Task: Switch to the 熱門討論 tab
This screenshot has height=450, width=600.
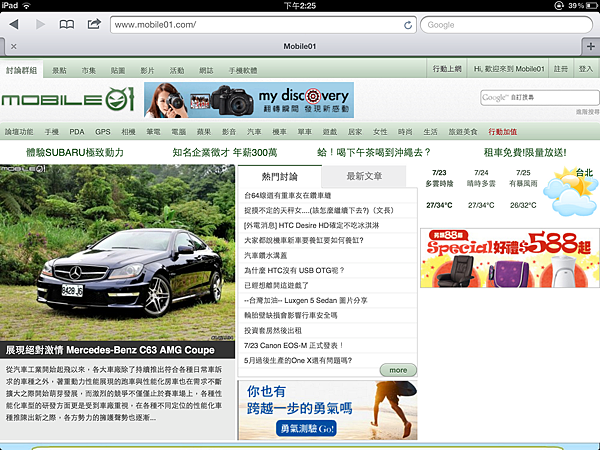Action: point(280,176)
